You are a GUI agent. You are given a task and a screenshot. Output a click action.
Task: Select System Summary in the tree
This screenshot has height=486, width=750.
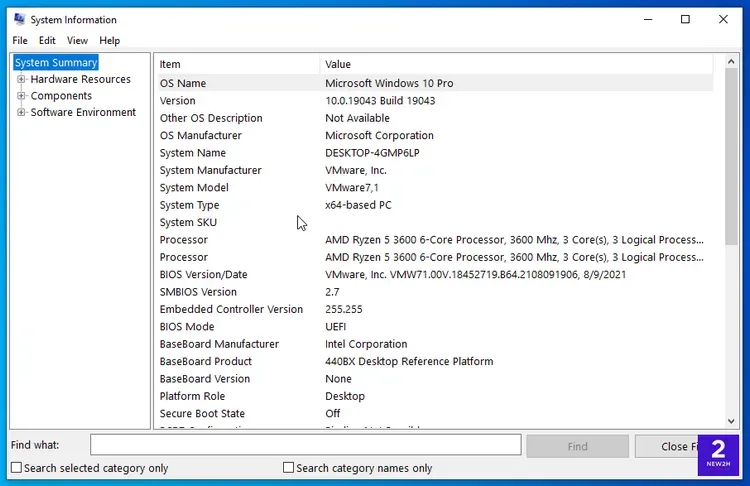(x=56, y=63)
